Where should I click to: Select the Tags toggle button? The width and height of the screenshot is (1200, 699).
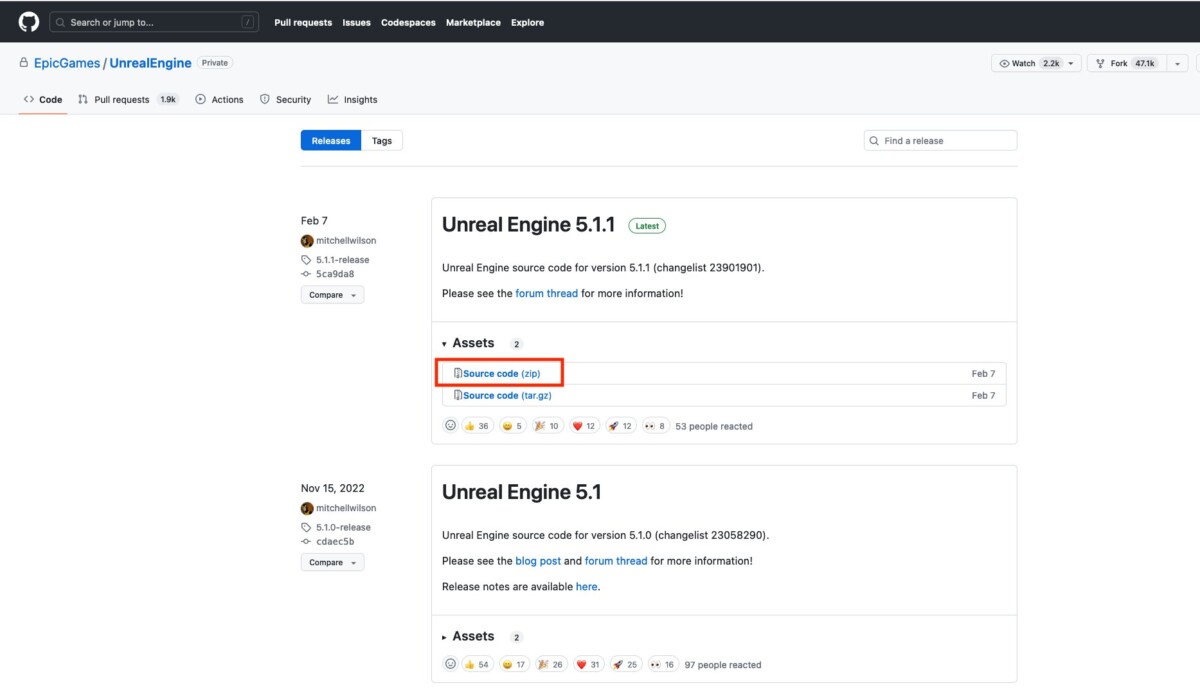coord(382,141)
